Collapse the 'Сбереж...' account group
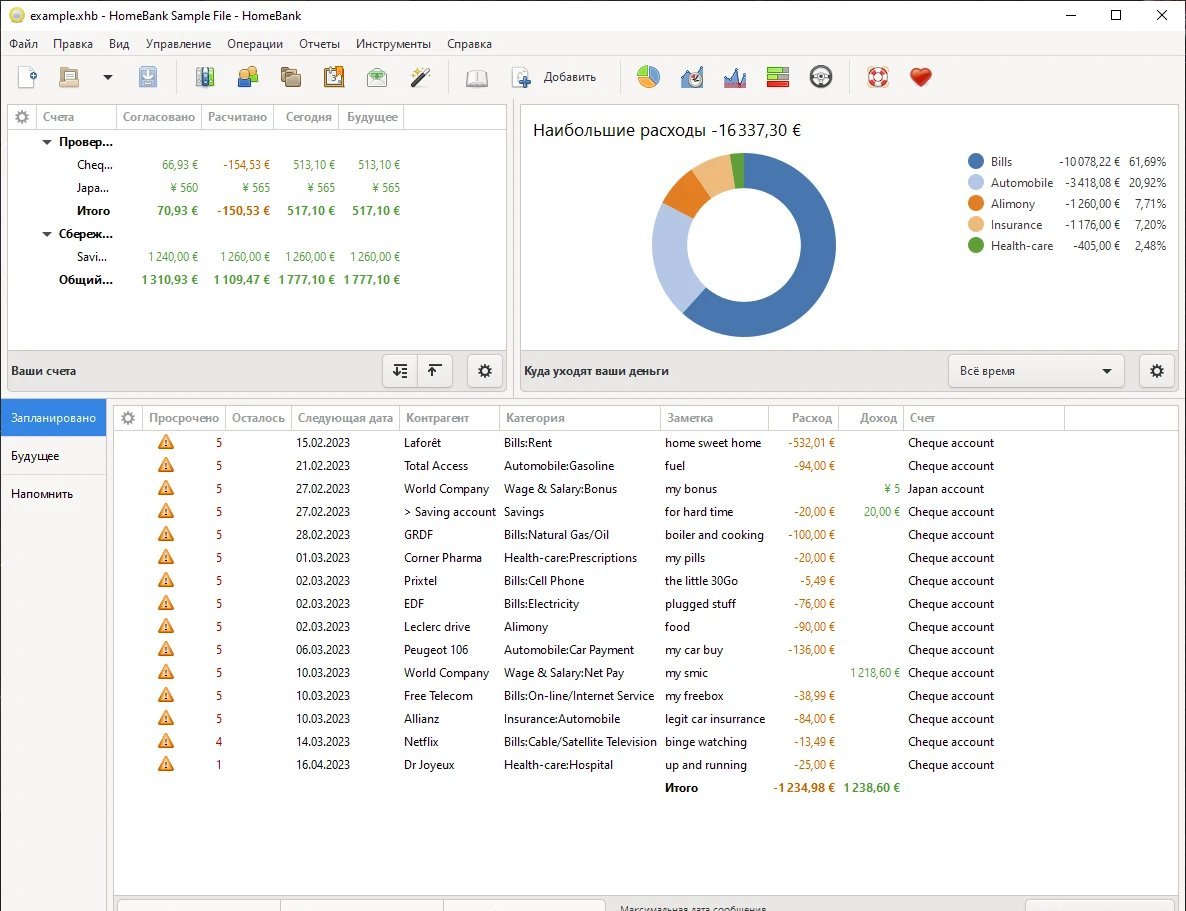This screenshot has height=911, width=1186. (47, 234)
